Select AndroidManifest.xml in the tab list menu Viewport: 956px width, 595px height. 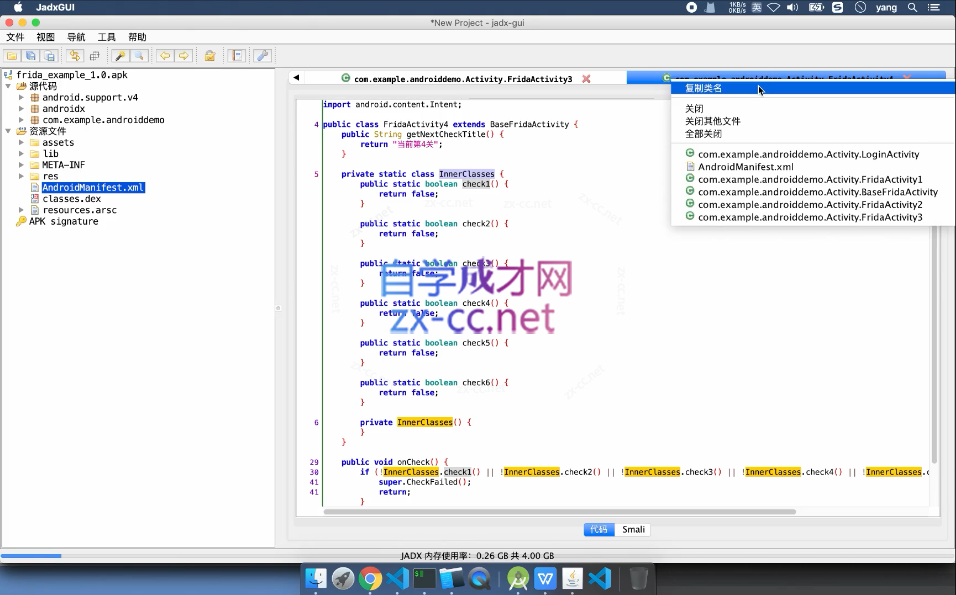click(x=813, y=166)
